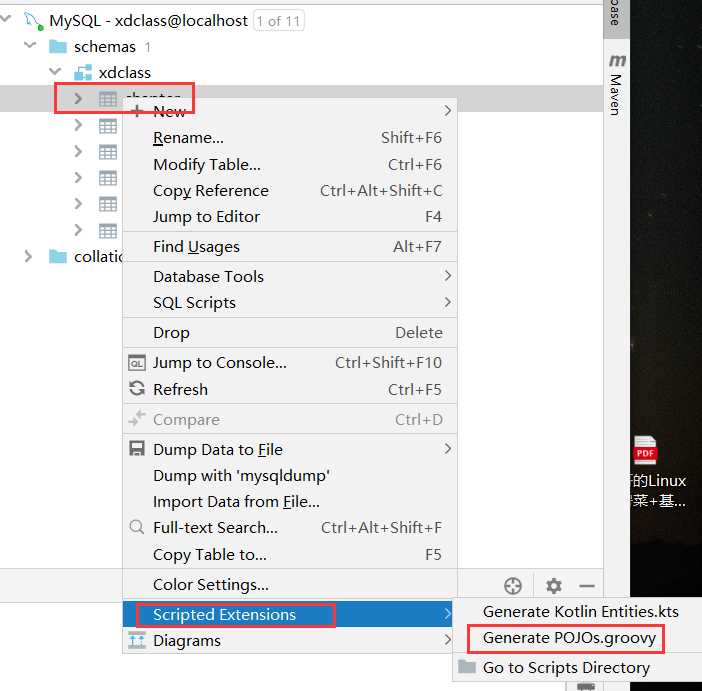This screenshot has height=691, width=702.
Task: Collapse the MySQL xdclass@localhost node
Action: [x=6, y=19]
